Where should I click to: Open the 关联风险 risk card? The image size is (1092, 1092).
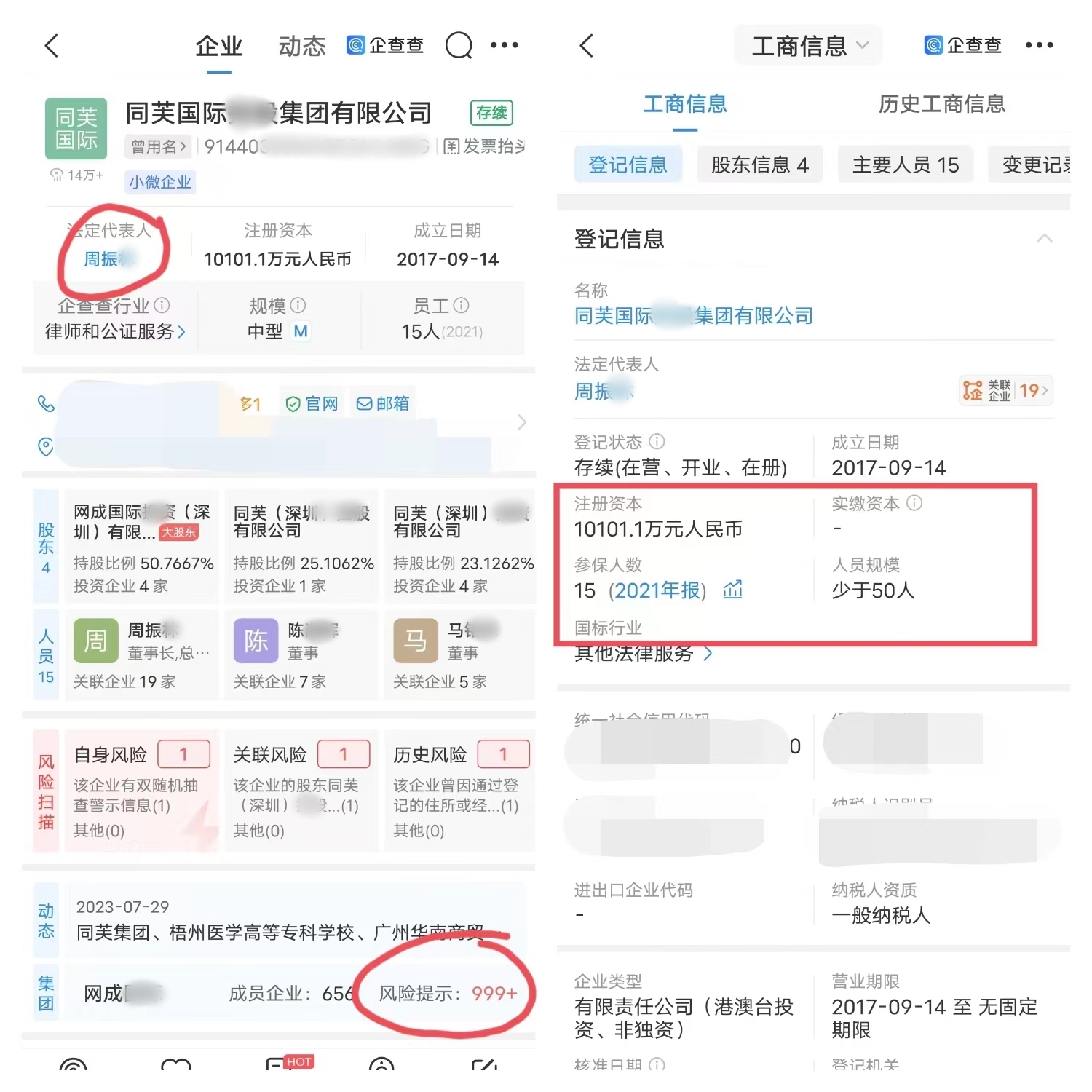coord(301,791)
